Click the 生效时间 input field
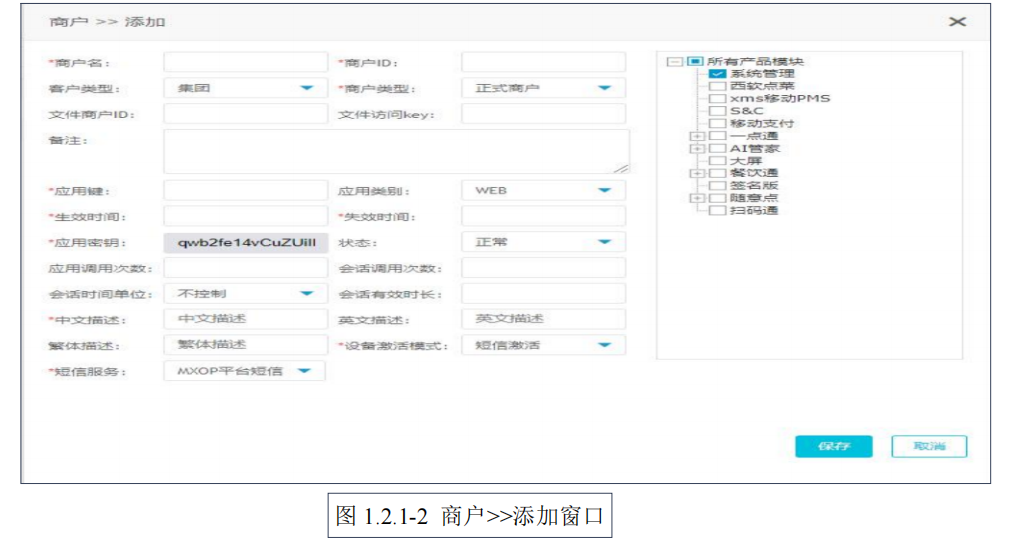 (x=246, y=216)
